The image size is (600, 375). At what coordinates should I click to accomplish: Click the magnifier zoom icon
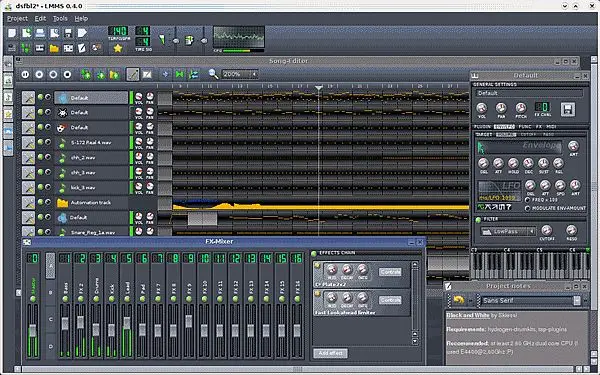[x=214, y=74]
